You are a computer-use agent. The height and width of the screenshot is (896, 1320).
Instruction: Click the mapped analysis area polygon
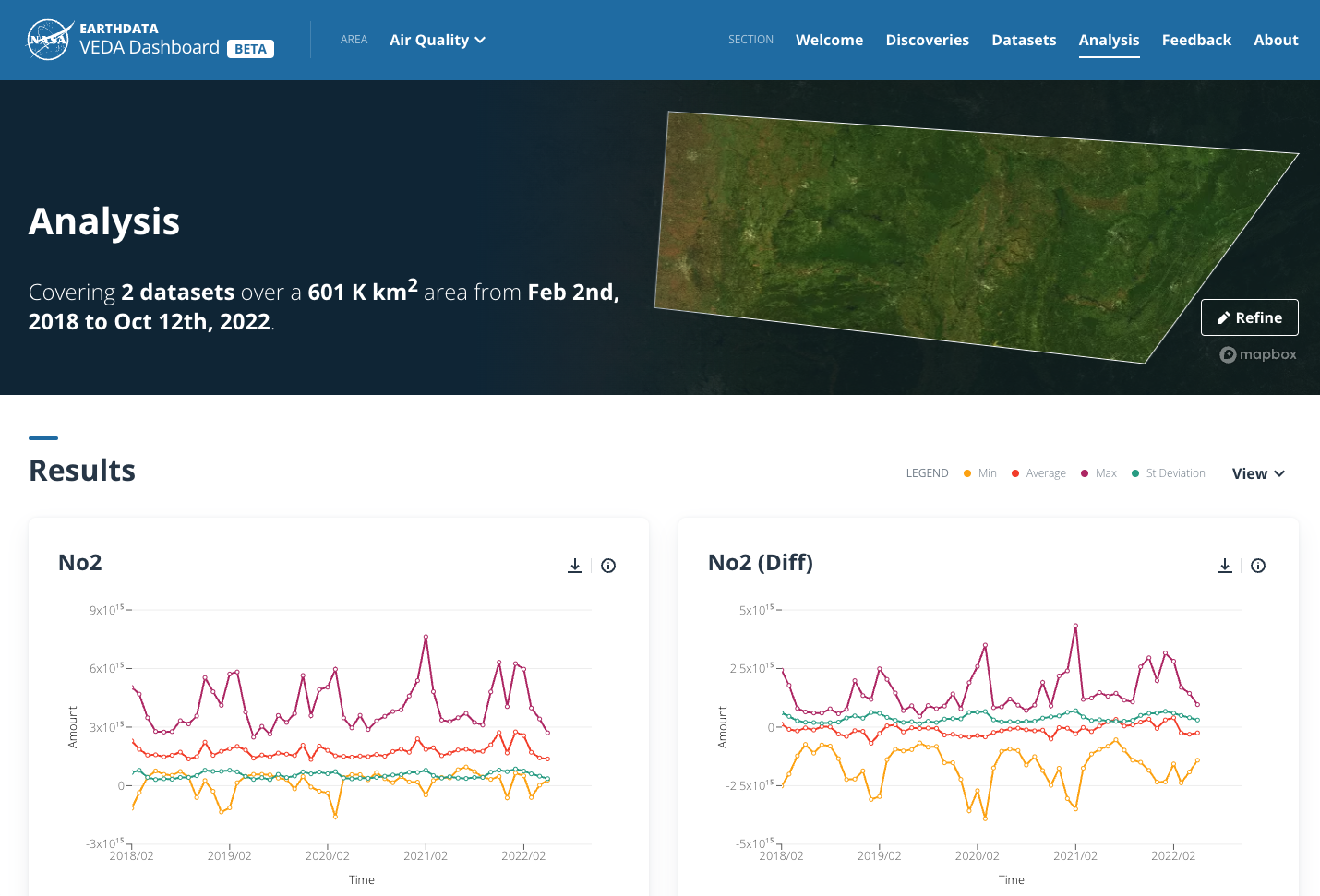(969, 231)
